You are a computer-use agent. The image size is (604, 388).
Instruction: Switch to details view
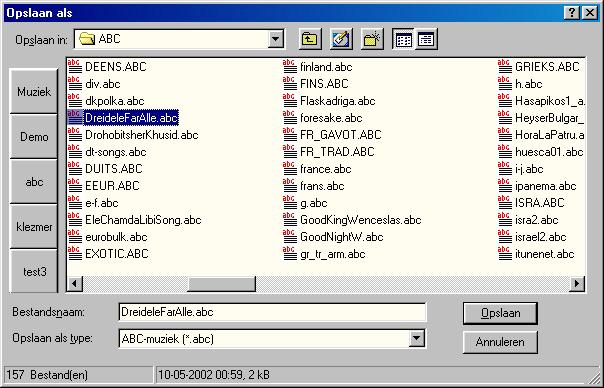pyautogui.click(x=426, y=39)
